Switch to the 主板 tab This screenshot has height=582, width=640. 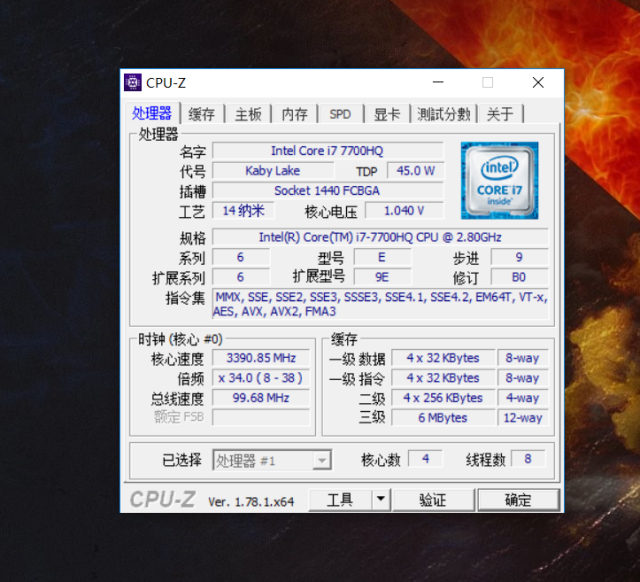(x=248, y=114)
